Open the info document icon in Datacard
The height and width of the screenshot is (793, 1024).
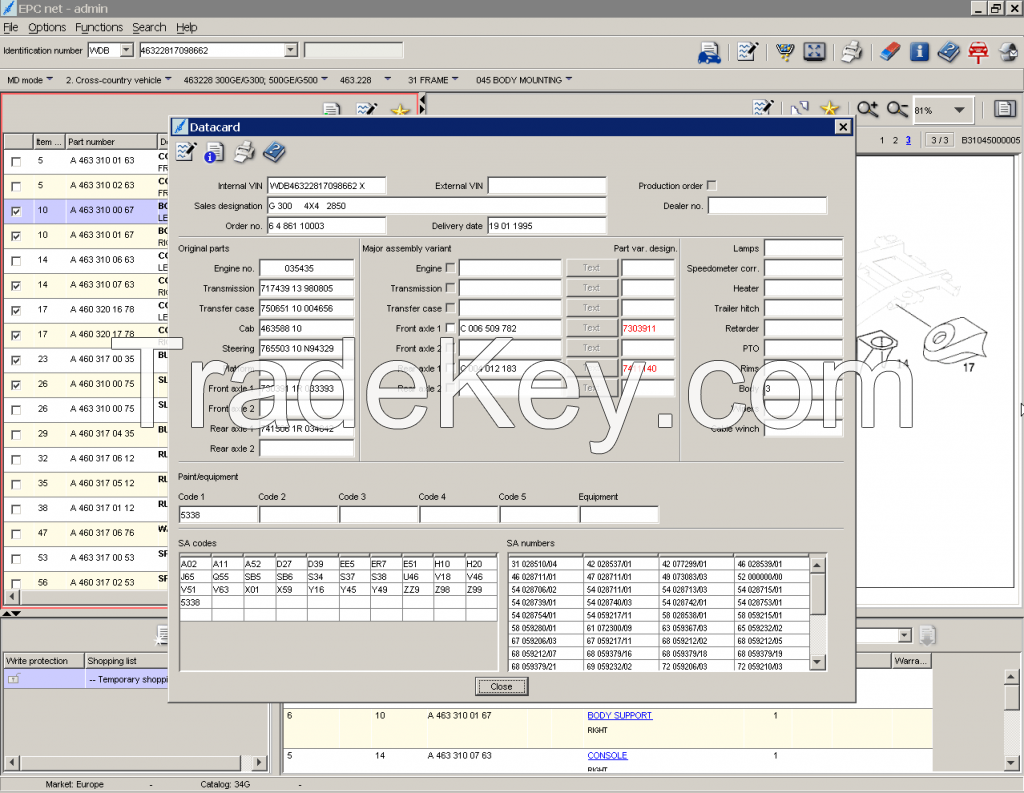214,152
